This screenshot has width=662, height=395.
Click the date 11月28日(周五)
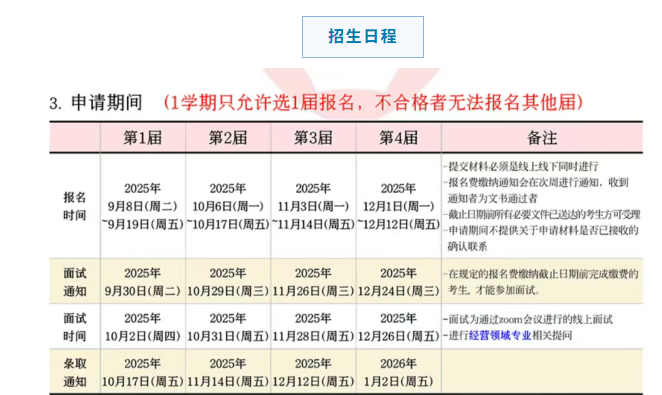tap(313, 336)
